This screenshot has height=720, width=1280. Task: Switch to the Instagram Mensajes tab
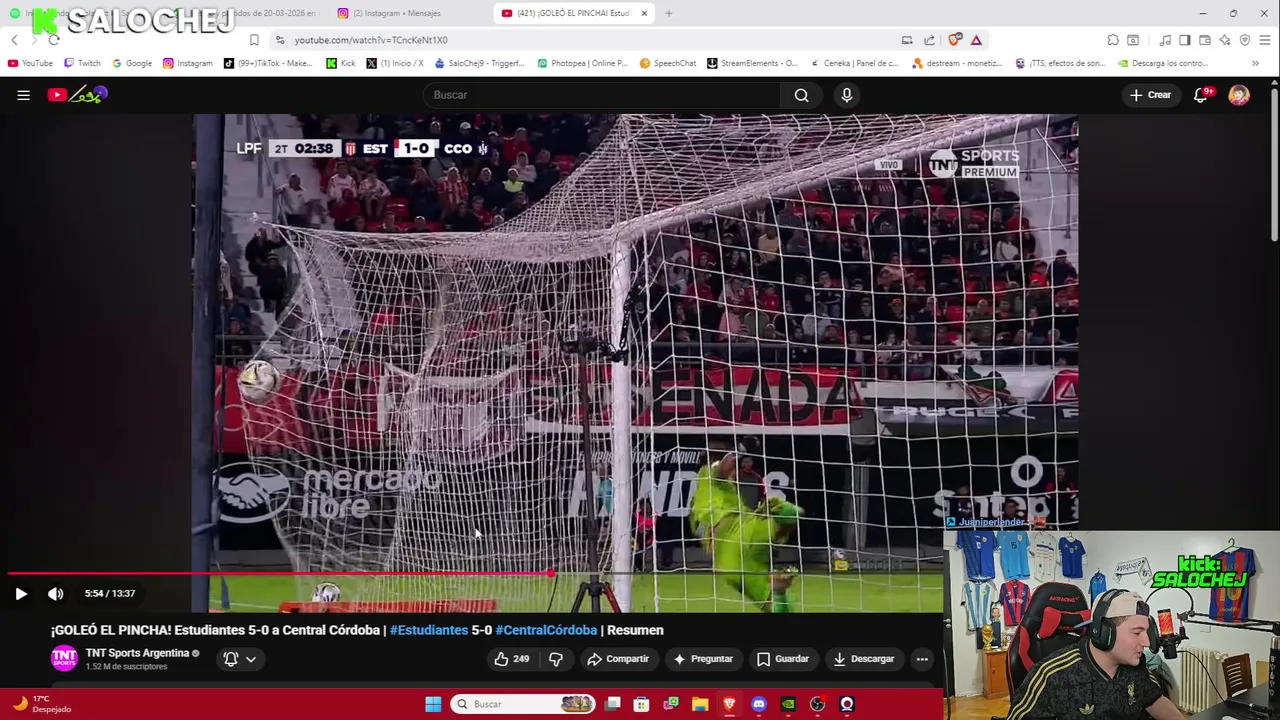point(397,13)
